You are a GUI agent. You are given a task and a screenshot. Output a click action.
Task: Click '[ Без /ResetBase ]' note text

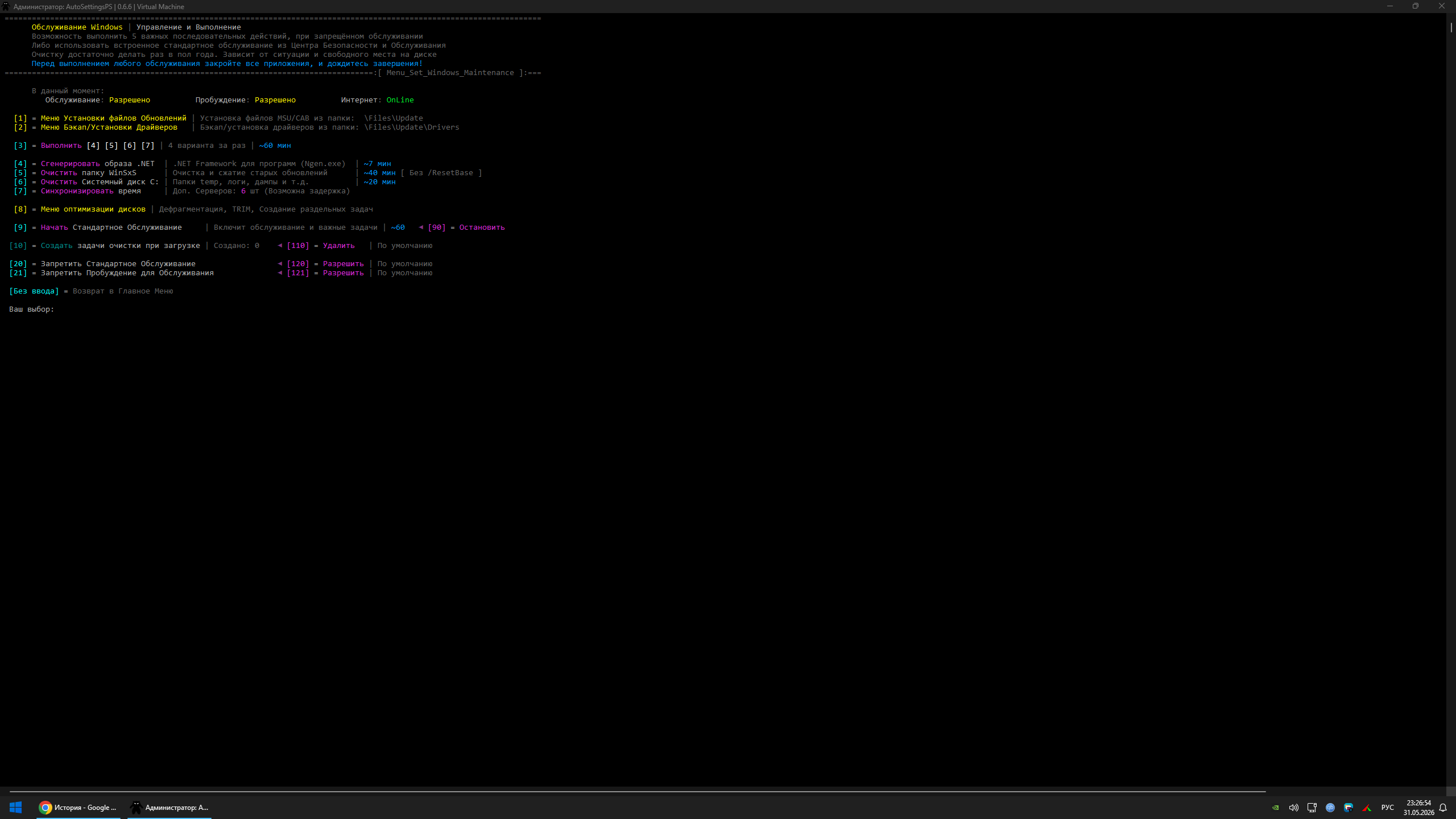point(441,173)
